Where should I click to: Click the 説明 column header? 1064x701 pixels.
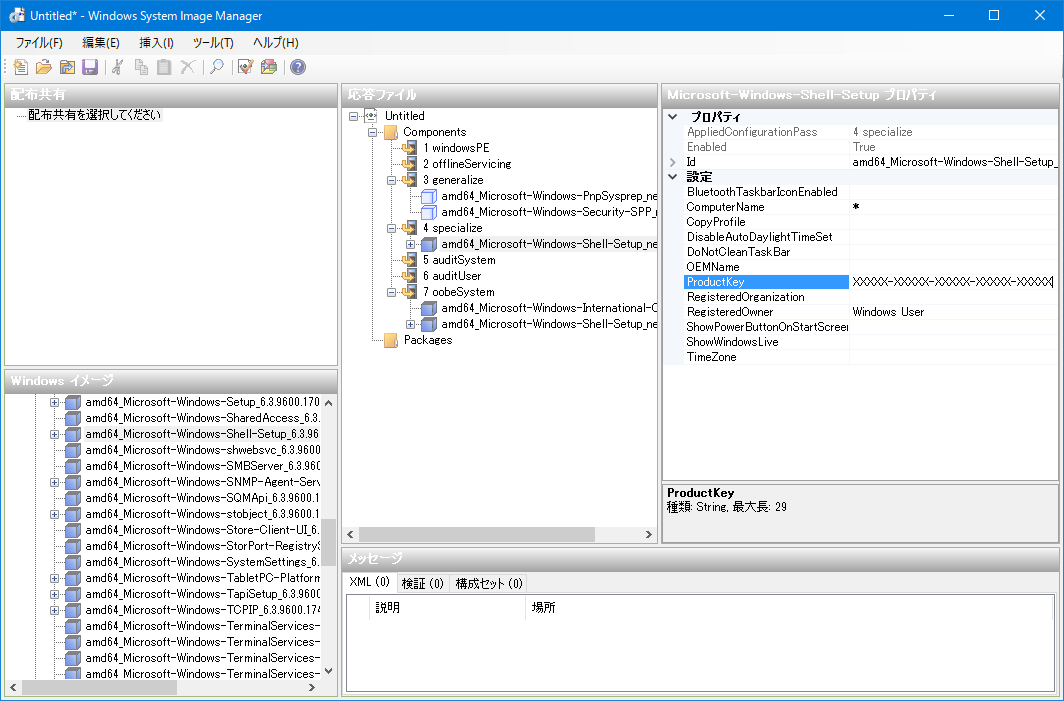[448, 608]
